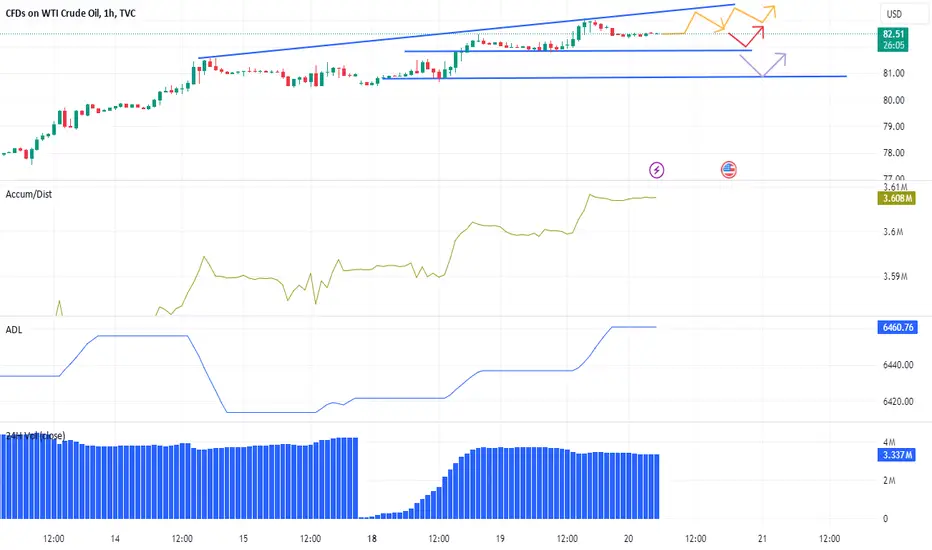Select the orange projected path arrow drawing
932x550 pixels.
coord(719,20)
